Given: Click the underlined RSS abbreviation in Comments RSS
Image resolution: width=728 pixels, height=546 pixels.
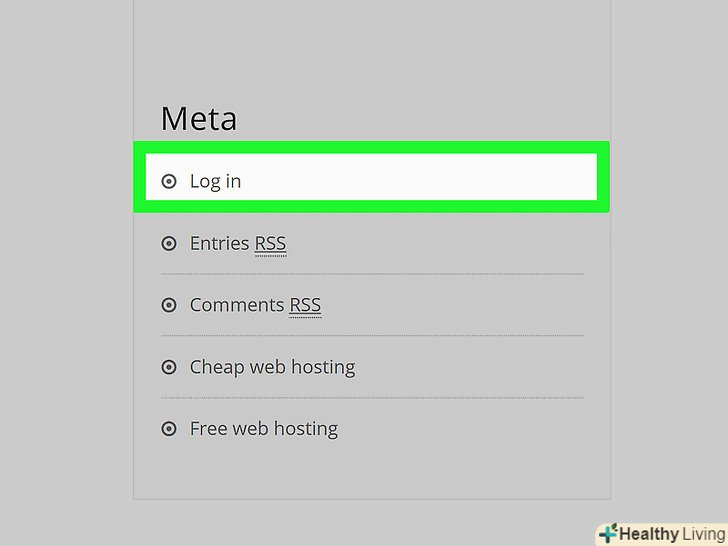Looking at the screenshot, I should [305, 305].
